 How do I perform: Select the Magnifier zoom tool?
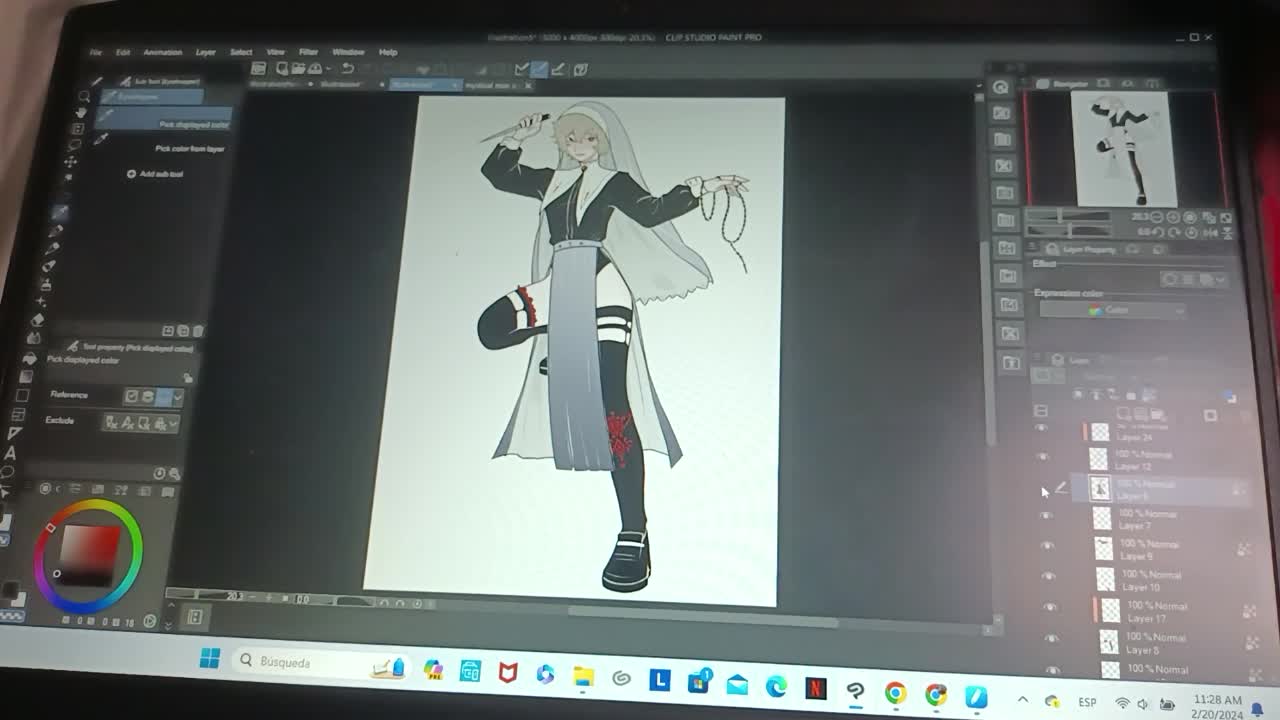tap(83, 96)
